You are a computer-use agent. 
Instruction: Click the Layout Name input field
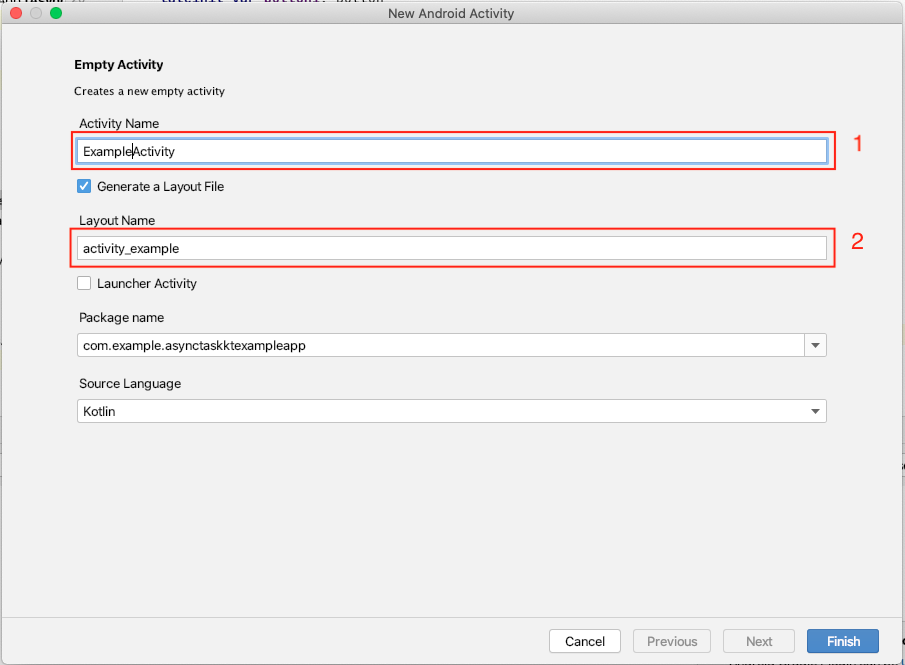tap(452, 248)
